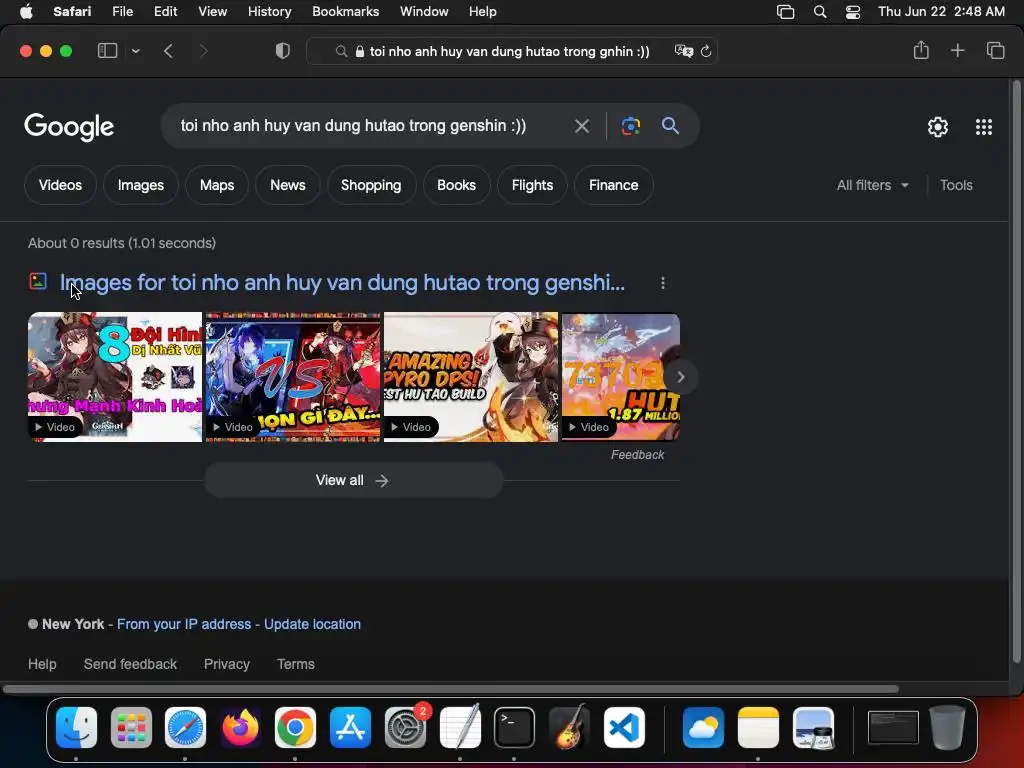1024x768 pixels.
Task: Click the Feedback link under images
Action: click(x=637, y=455)
